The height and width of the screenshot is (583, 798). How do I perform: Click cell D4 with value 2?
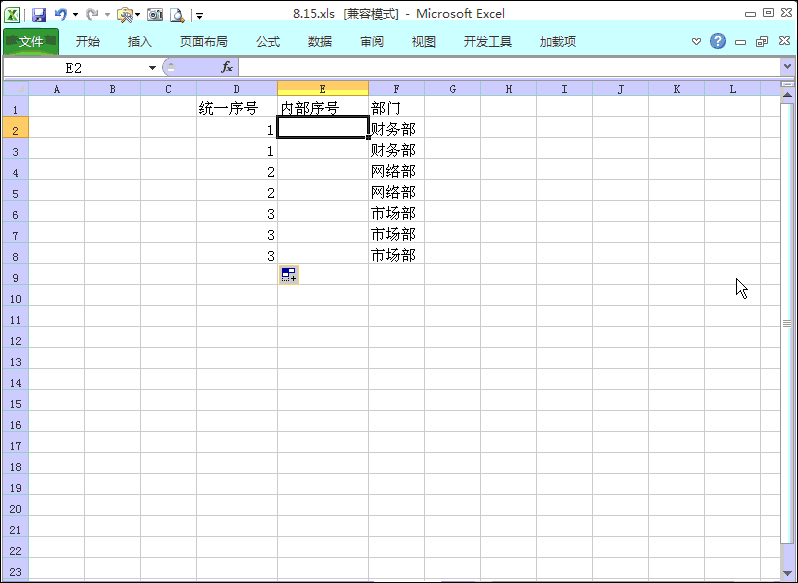(237, 169)
